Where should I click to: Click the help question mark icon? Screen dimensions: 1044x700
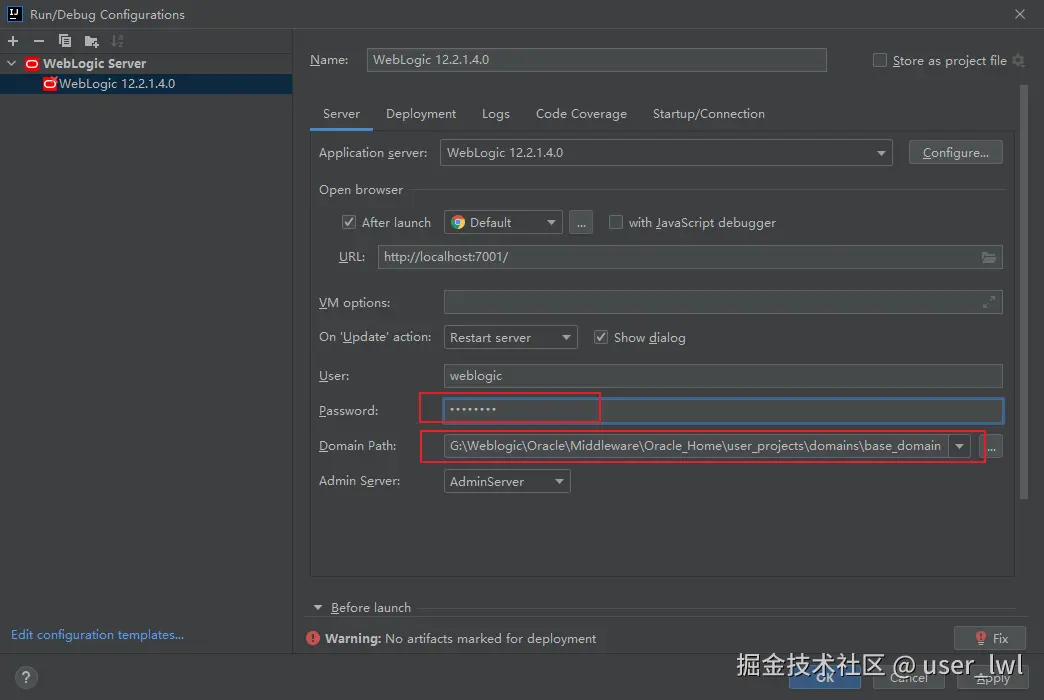click(x=27, y=677)
